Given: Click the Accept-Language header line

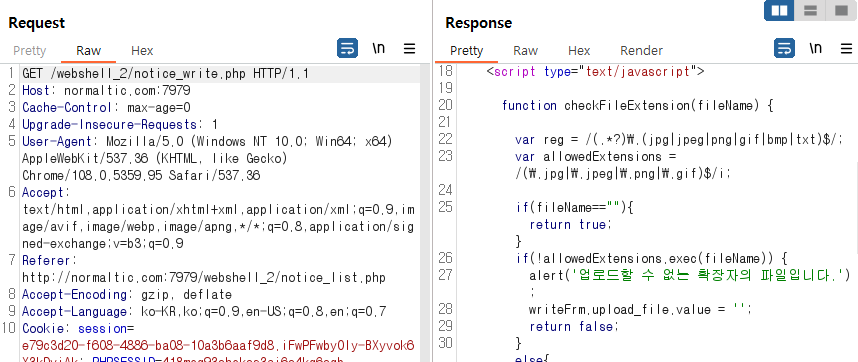Looking at the screenshot, I should [204, 312].
